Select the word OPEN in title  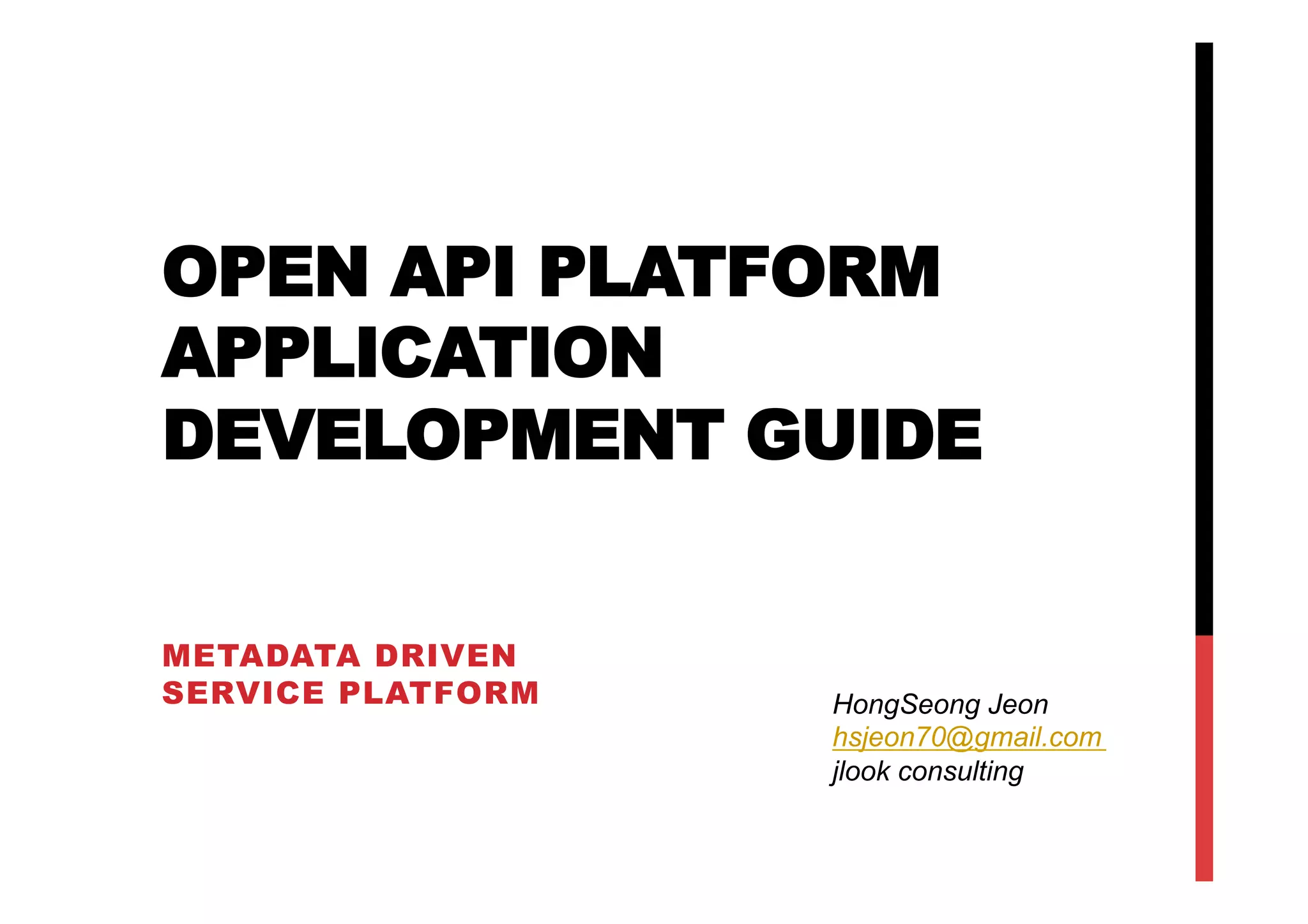[265, 273]
